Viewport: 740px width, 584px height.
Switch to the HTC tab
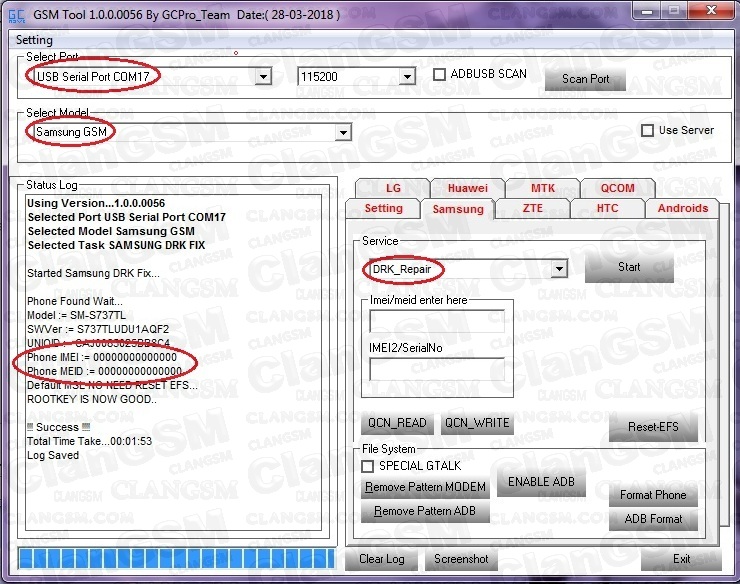click(x=607, y=208)
